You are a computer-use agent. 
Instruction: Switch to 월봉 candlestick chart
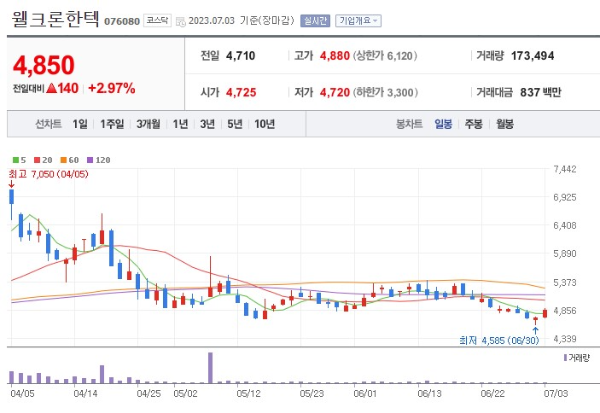pyautogui.click(x=505, y=124)
